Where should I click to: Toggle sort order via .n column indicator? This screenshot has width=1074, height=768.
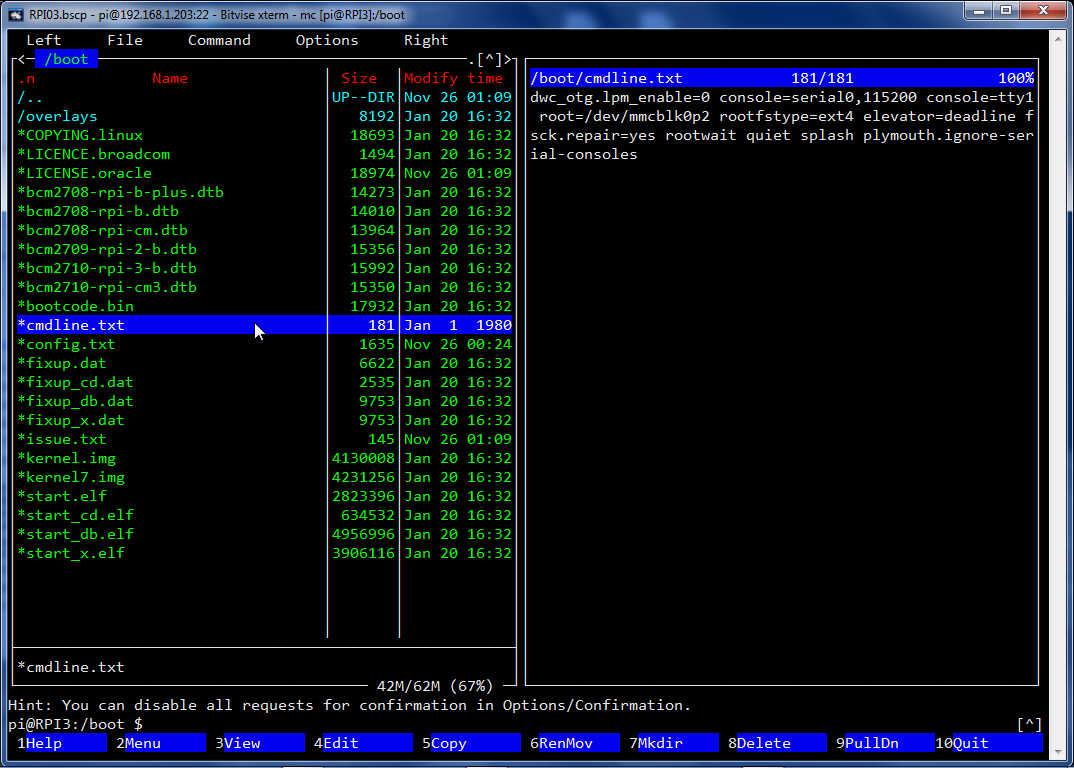(26, 78)
